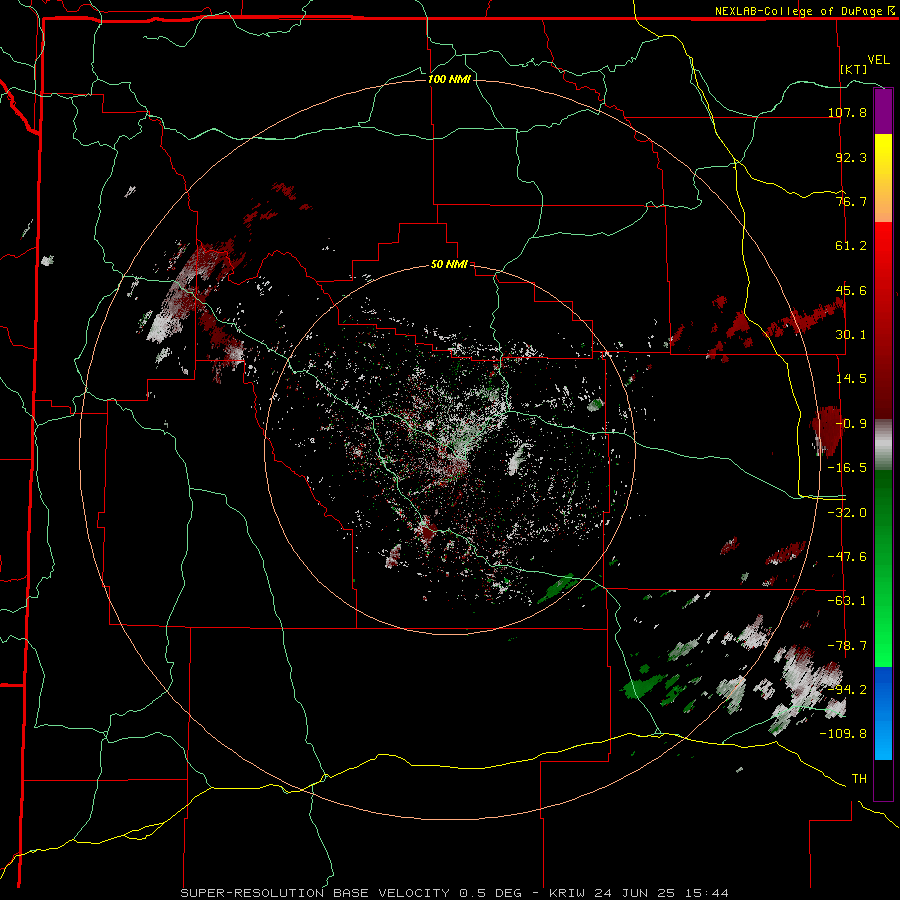Click the [KT] units label
Image resolution: width=900 pixels, height=900 pixels.
854,69
